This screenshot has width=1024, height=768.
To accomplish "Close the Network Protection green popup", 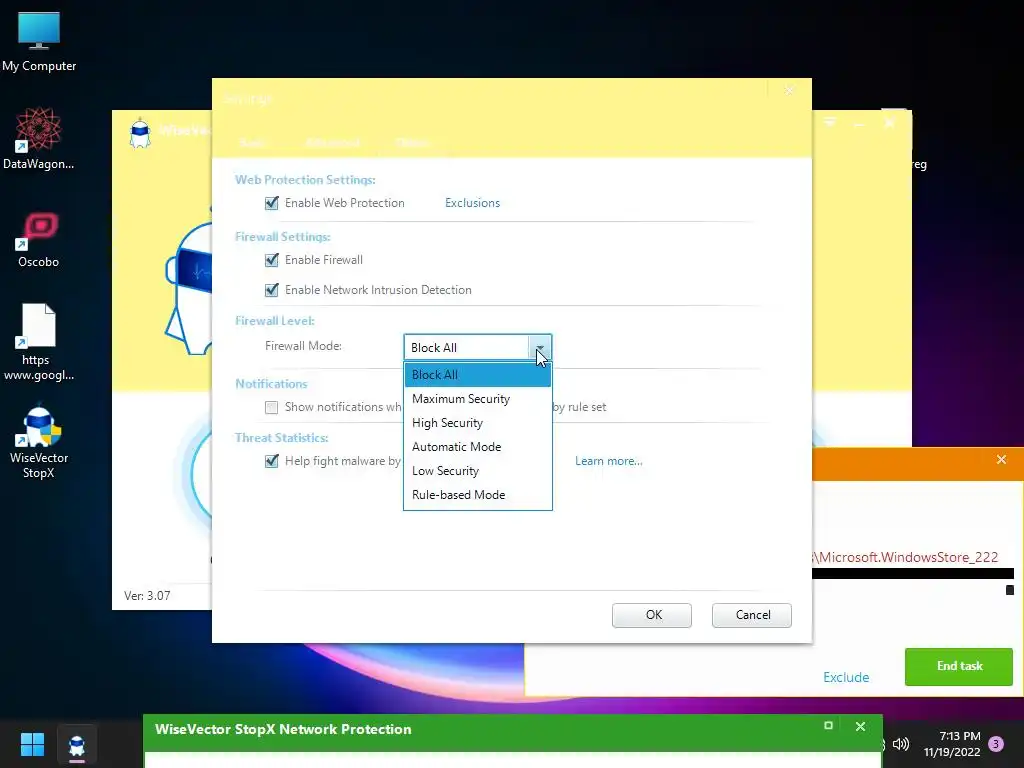I will 860,726.
